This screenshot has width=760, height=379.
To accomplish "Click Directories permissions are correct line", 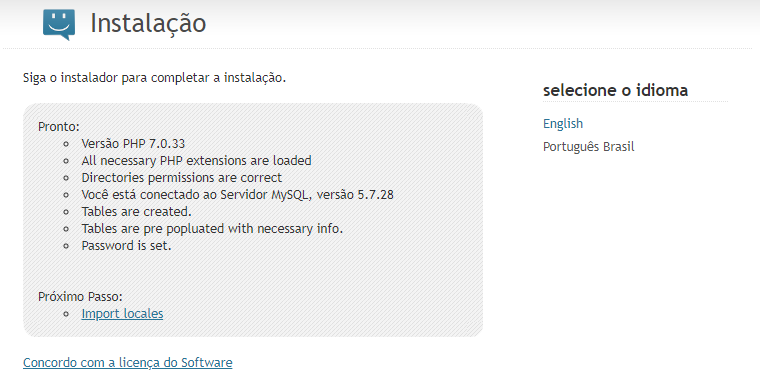I will (182, 177).
